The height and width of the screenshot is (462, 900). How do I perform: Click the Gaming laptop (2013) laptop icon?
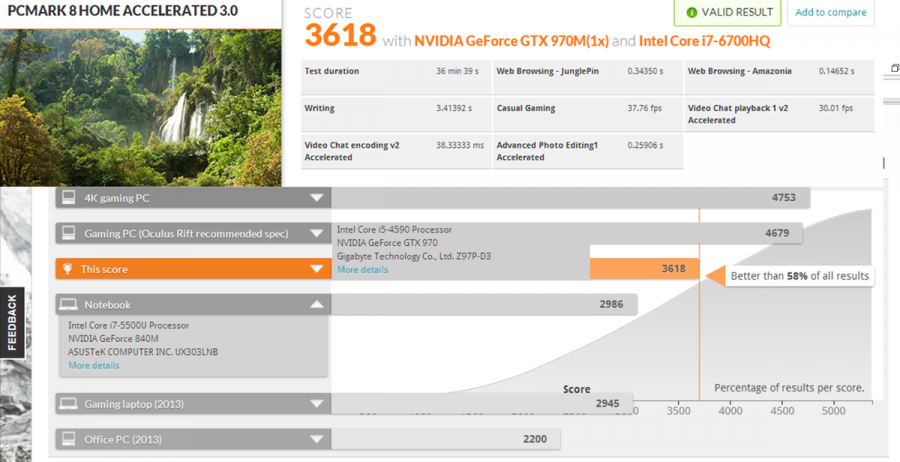click(69, 404)
